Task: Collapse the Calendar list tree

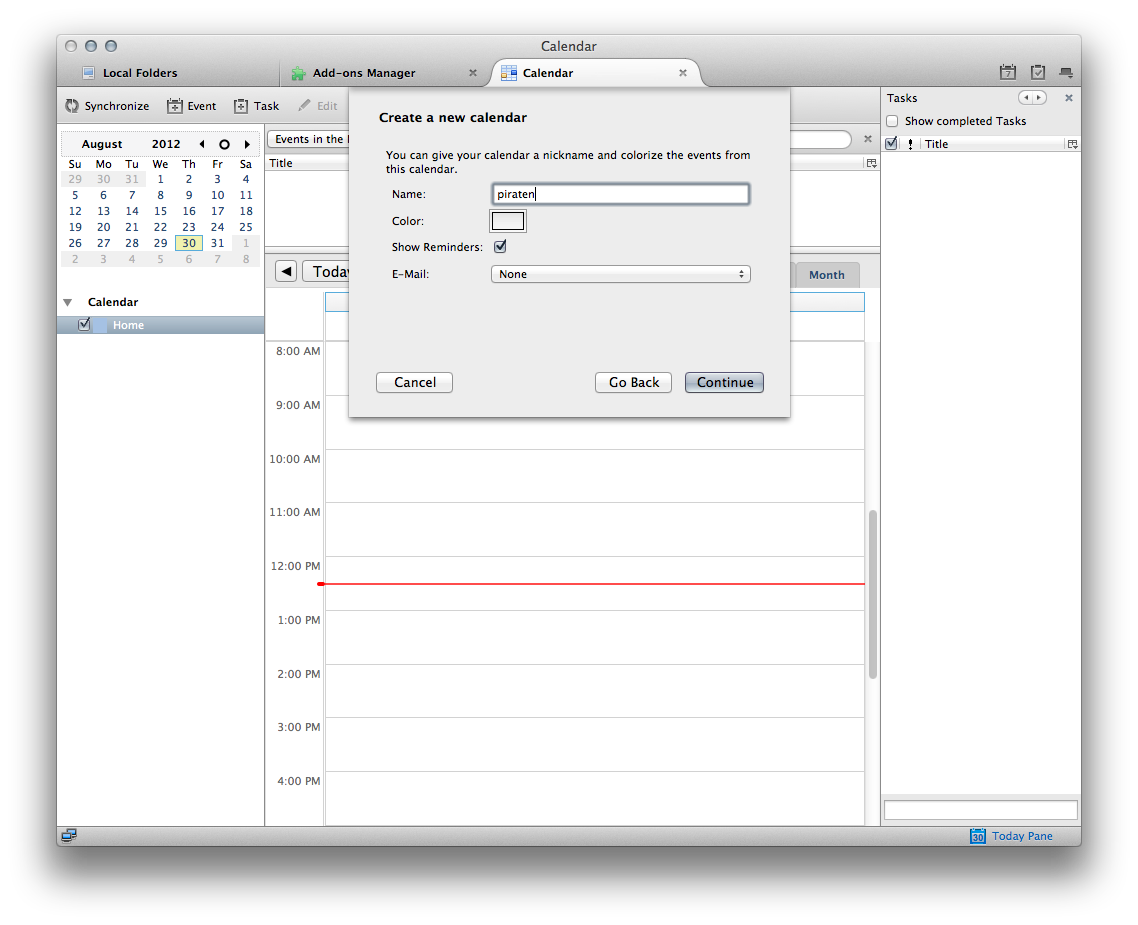Action: click(x=68, y=302)
